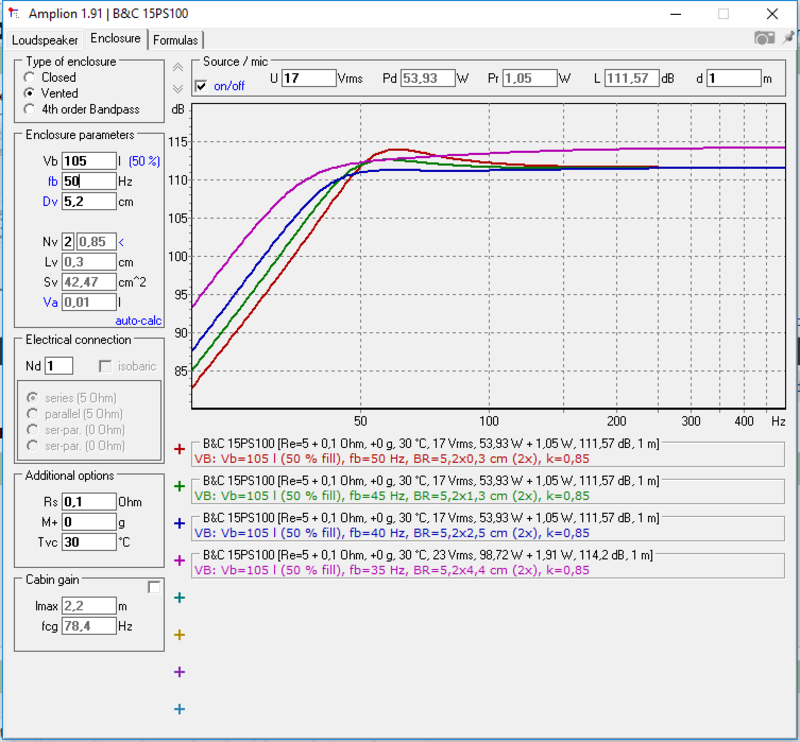Screen dimensions: 800x742
Task: Click the fb tuning frequency field
Action: [x=89, y=181]
